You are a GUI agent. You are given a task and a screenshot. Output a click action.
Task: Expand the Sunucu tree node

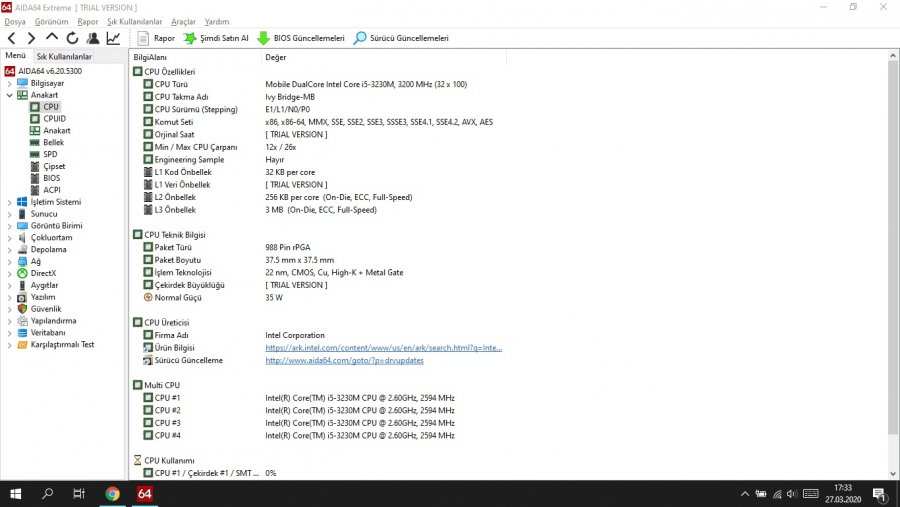(9, 214)
